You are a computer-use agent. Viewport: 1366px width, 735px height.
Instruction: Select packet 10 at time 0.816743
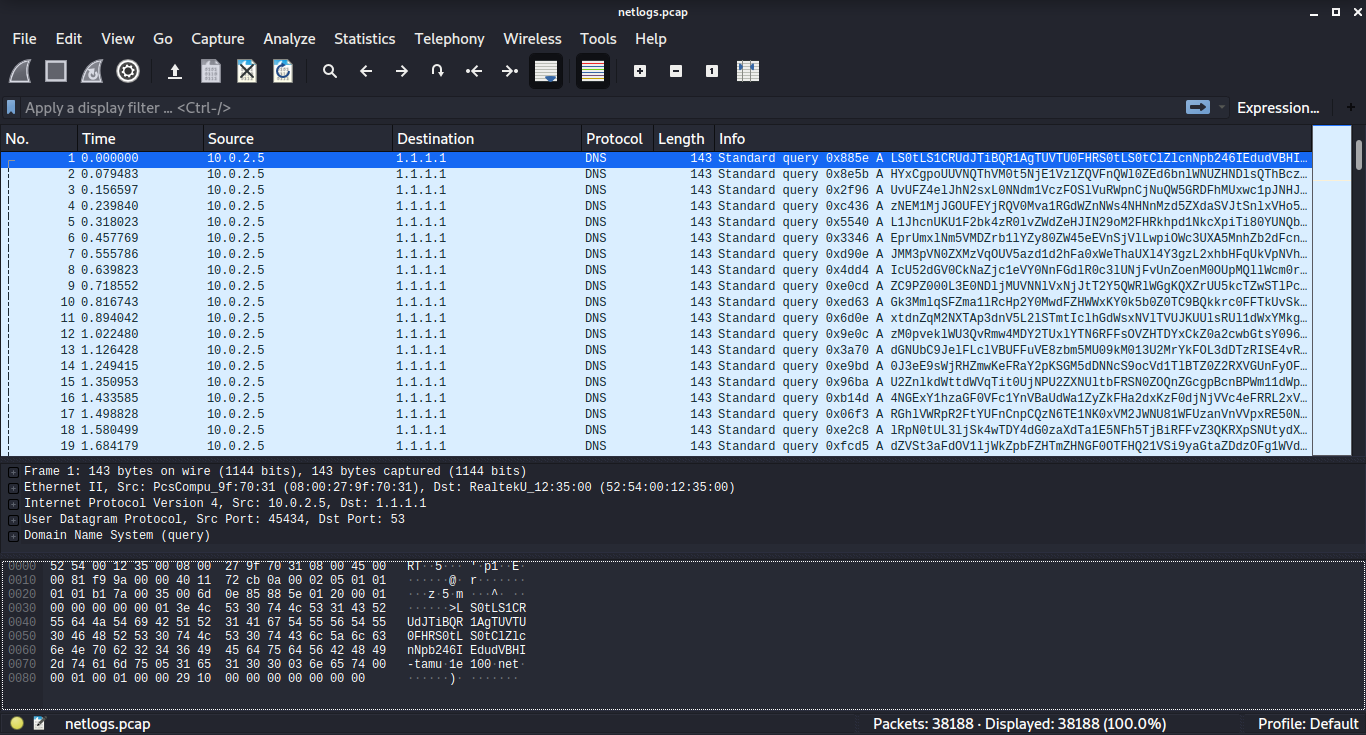[x=656, y=302]
